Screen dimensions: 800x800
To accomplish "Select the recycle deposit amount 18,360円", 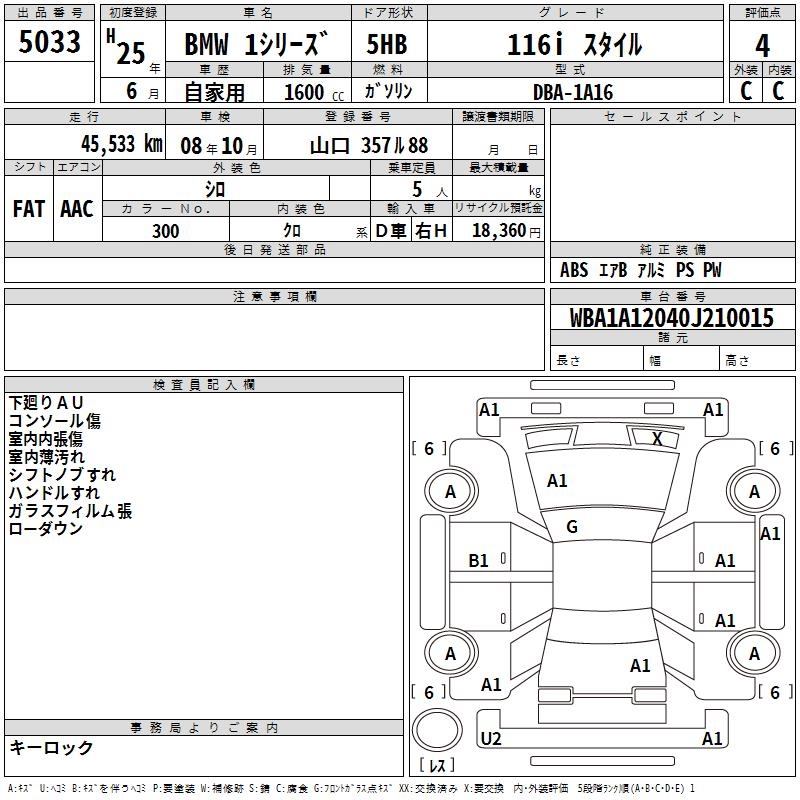I will 498,231.
